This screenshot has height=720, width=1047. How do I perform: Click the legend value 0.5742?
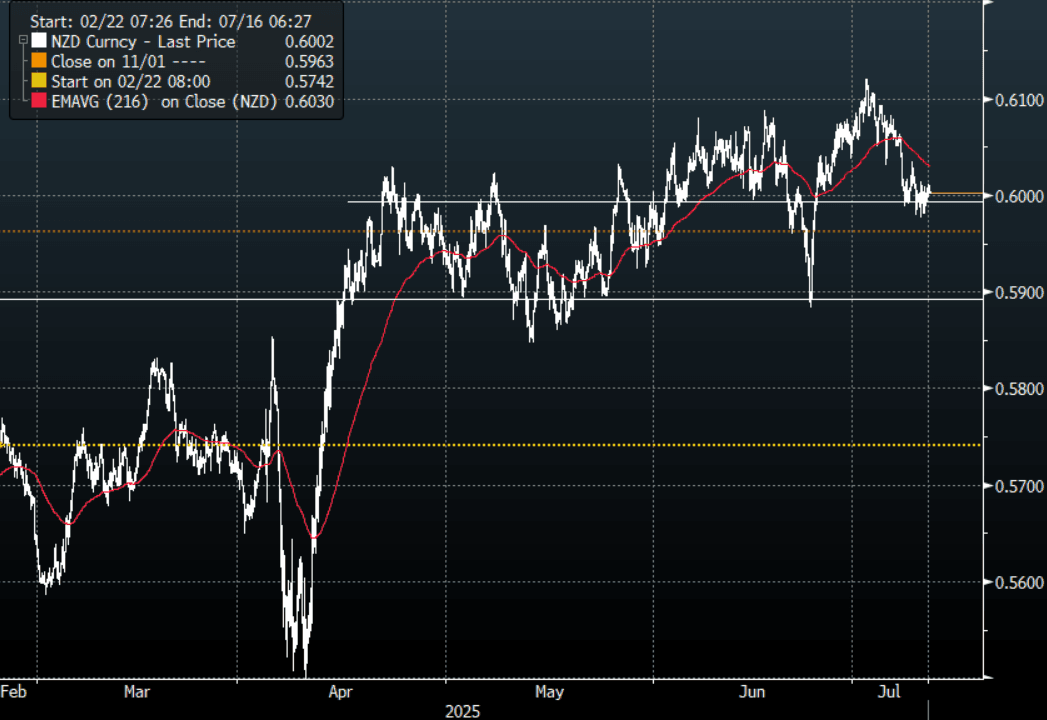click(309, 81)
